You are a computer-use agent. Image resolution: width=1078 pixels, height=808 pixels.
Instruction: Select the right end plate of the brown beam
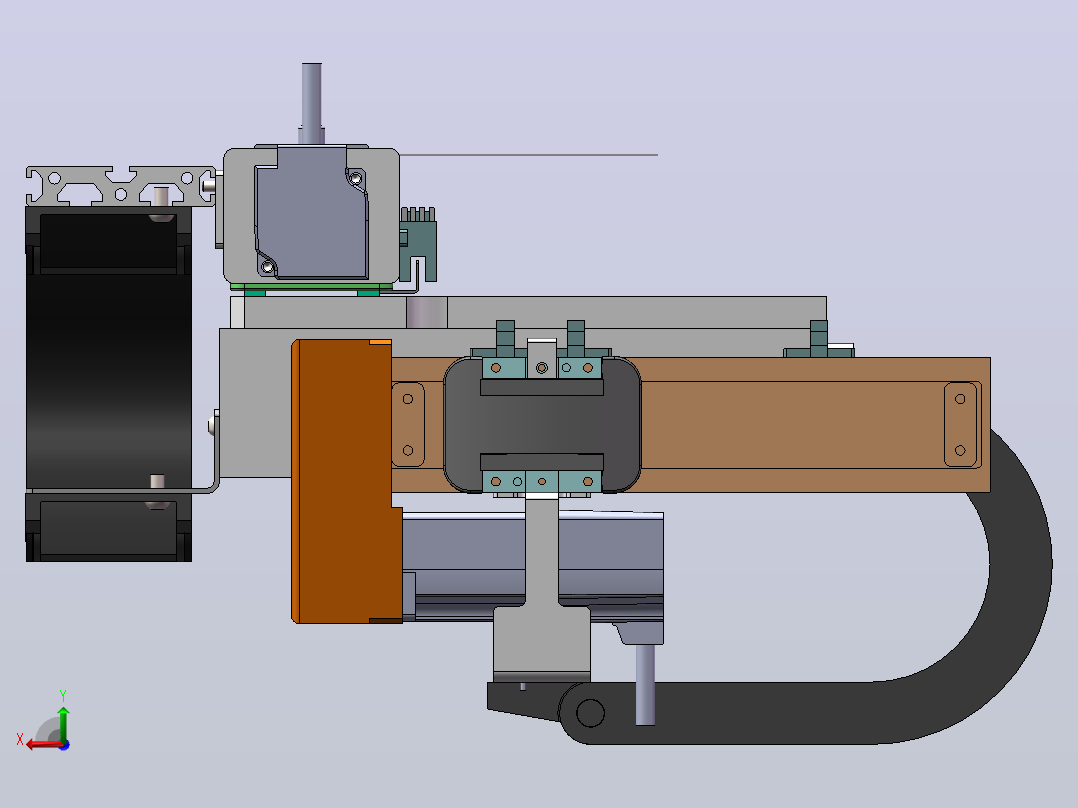(960, 425)
